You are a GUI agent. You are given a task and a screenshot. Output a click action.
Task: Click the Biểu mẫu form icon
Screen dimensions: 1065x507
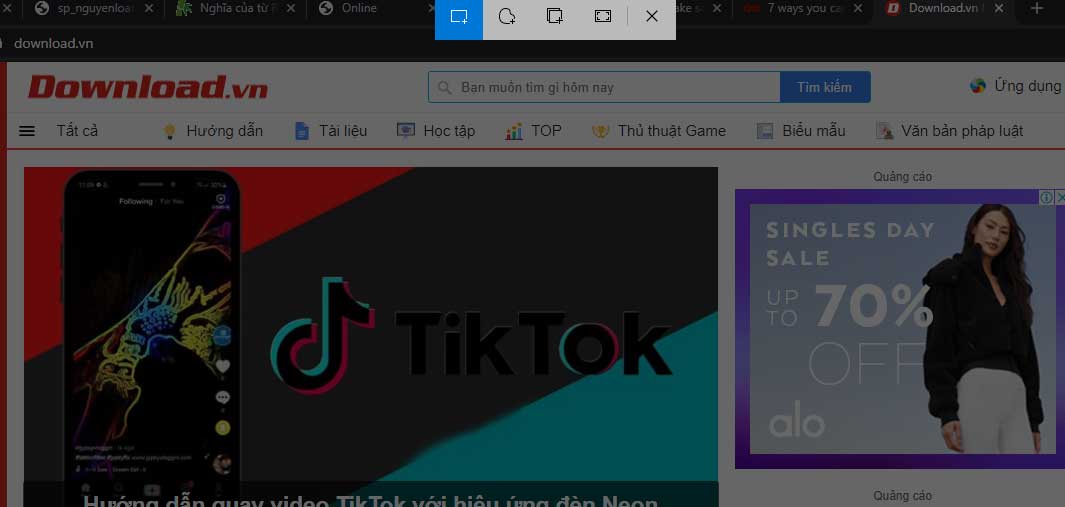(x=765, y=130)
